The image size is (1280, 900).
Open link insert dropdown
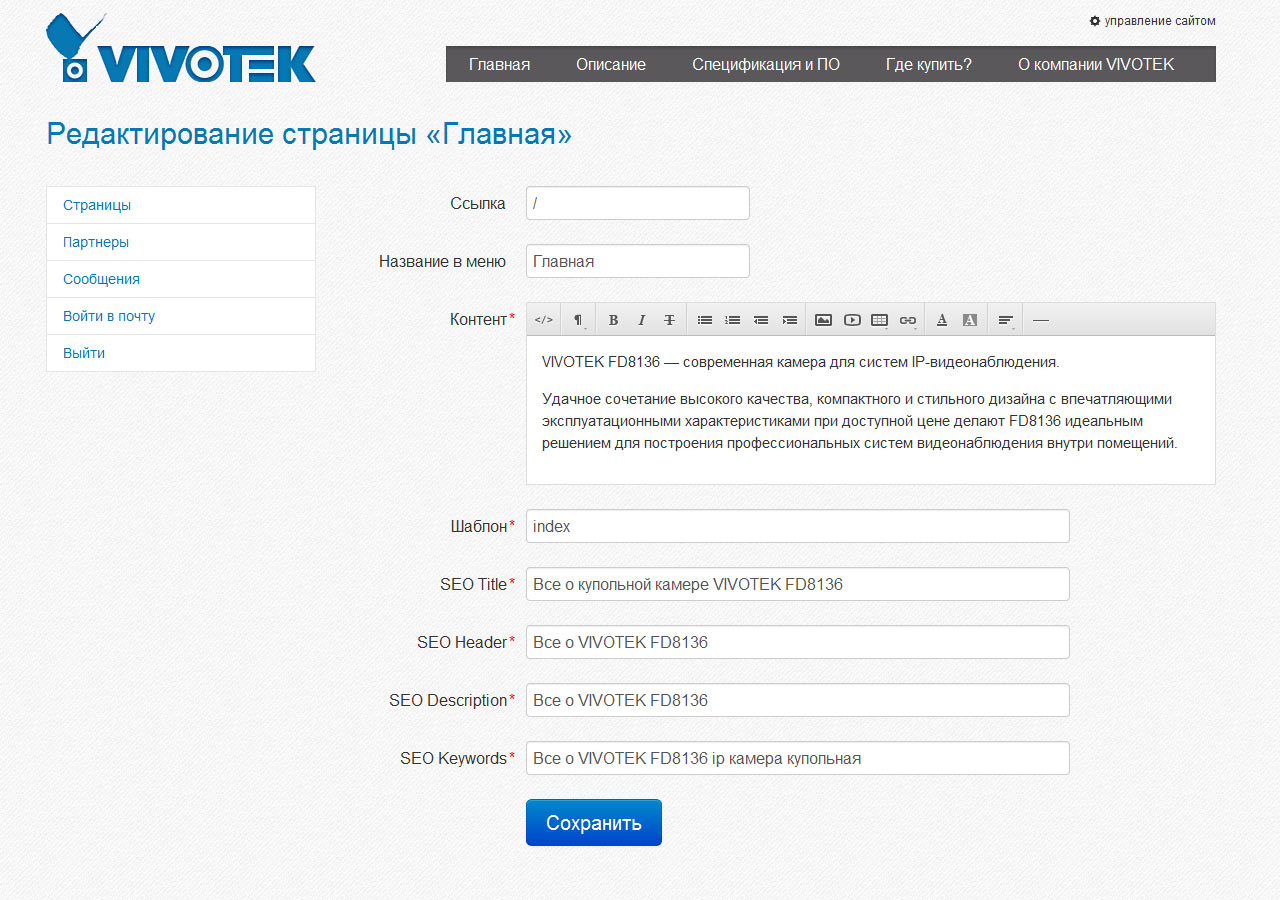tap(908, 320)
